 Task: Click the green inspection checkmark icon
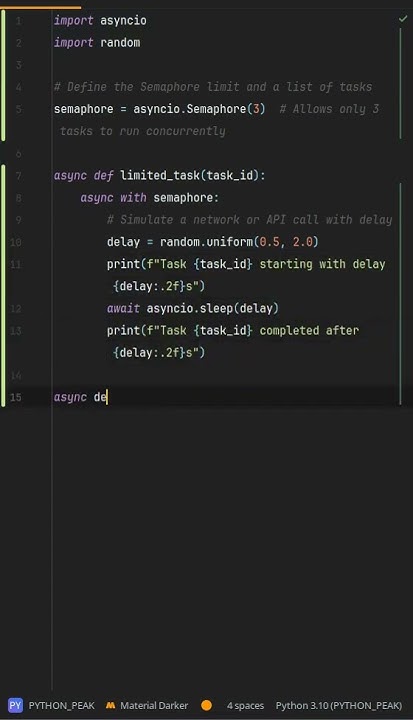(x=403, y=19)
